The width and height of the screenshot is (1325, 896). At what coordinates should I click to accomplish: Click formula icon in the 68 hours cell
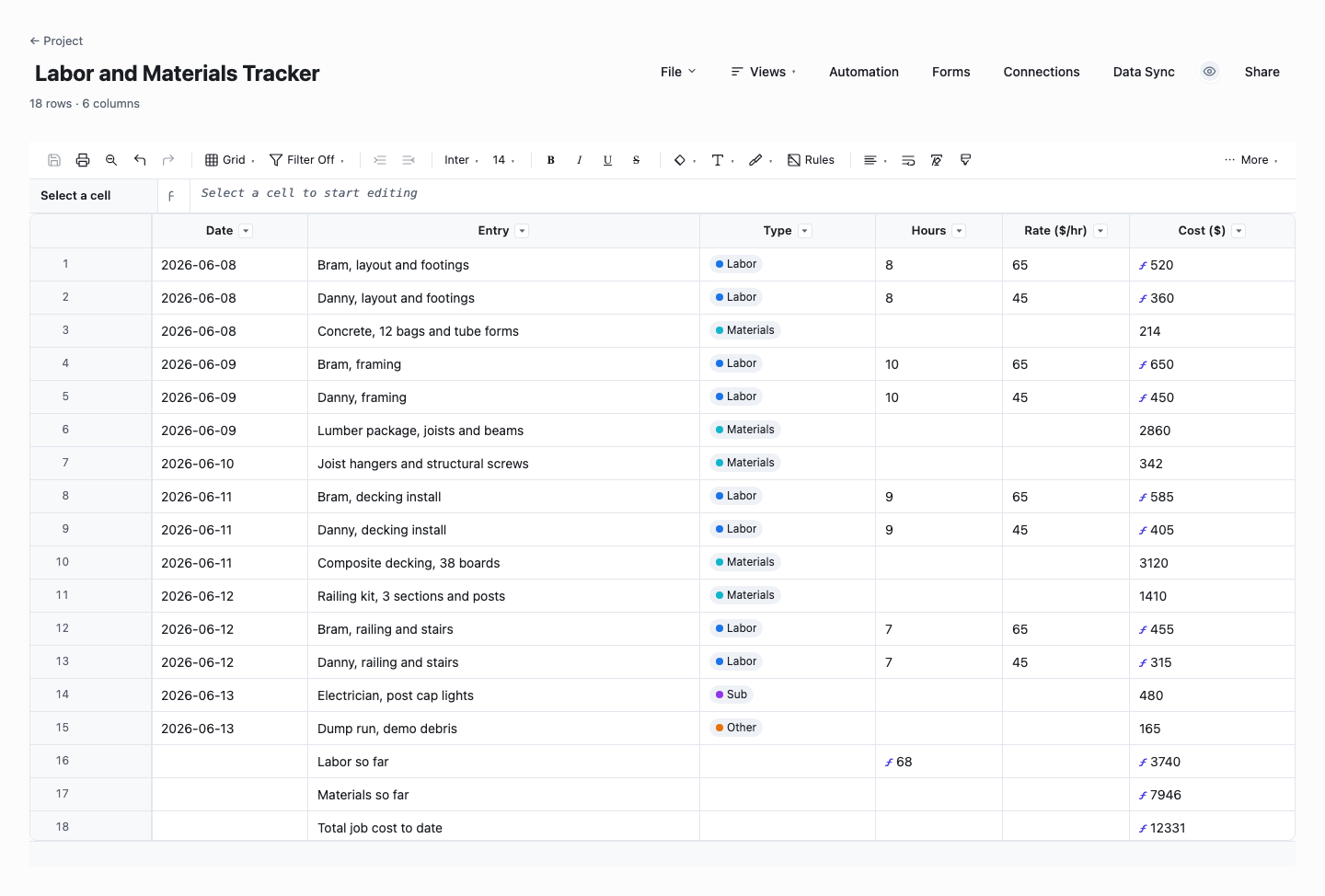coord(889,763)
